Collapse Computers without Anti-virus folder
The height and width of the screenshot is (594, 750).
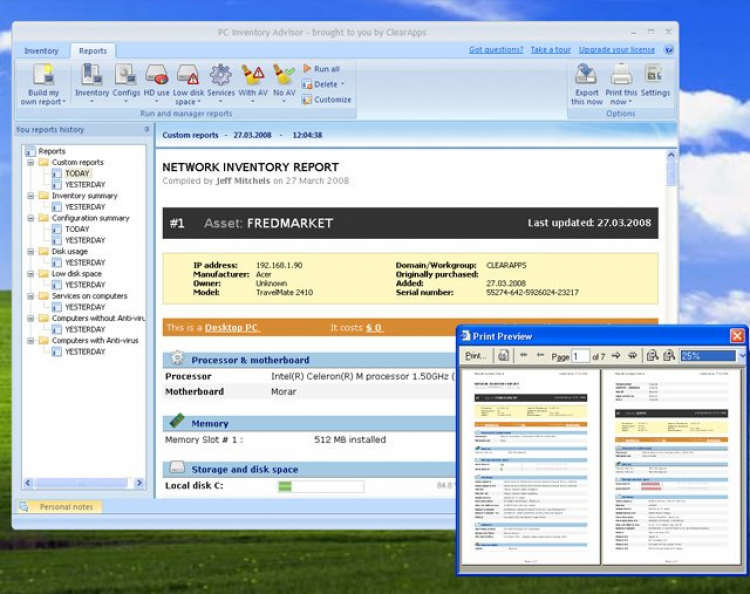(31, 319)
